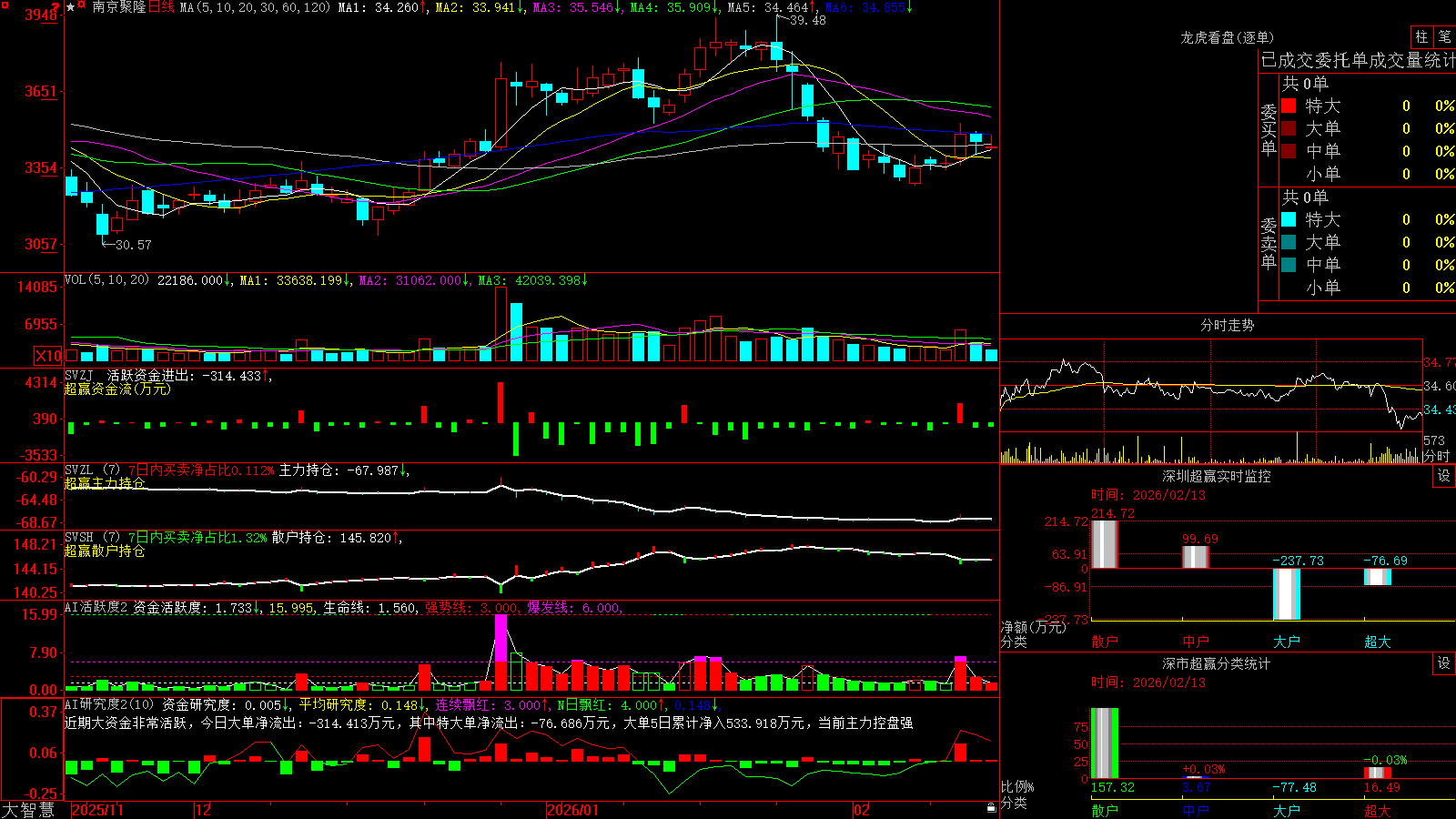The image size is (1456, 819).
Task: Click the teal 大单 sell-order swatch
Action: 1289,242
